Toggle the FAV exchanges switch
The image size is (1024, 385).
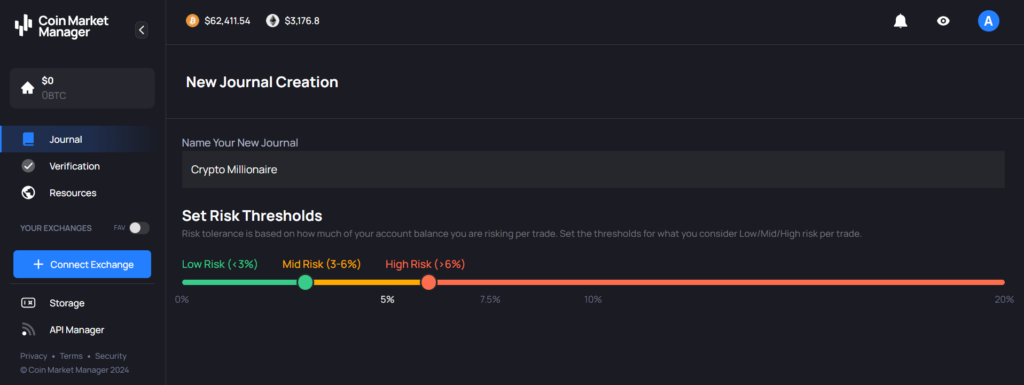139,228
